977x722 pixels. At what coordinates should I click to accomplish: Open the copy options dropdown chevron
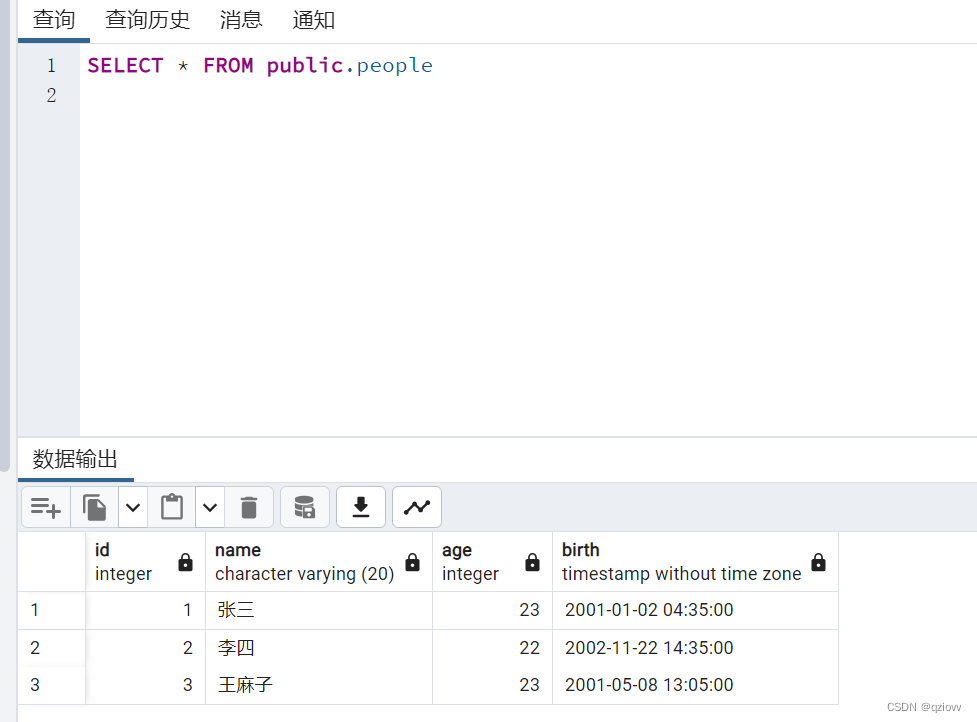pos(132,507)
